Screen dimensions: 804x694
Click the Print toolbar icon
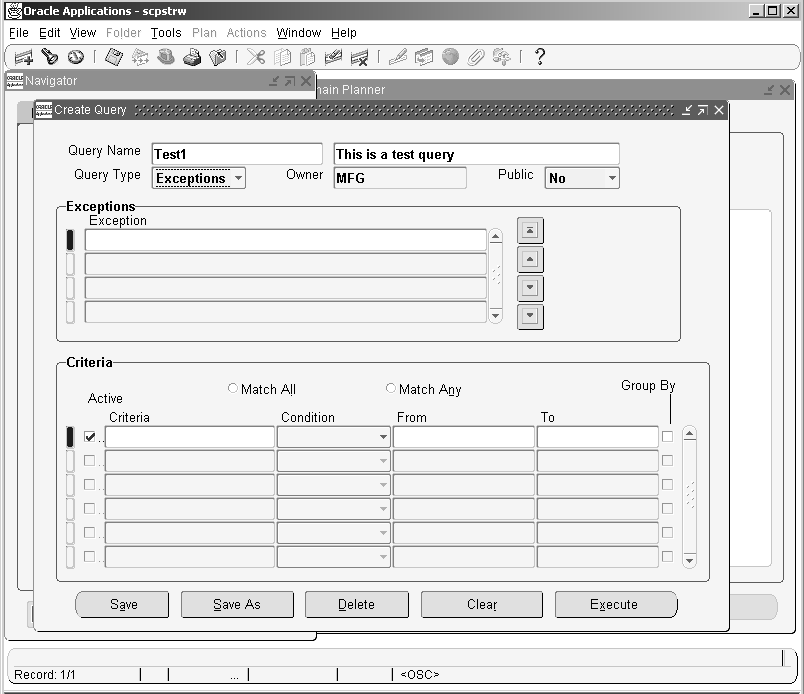192,57
